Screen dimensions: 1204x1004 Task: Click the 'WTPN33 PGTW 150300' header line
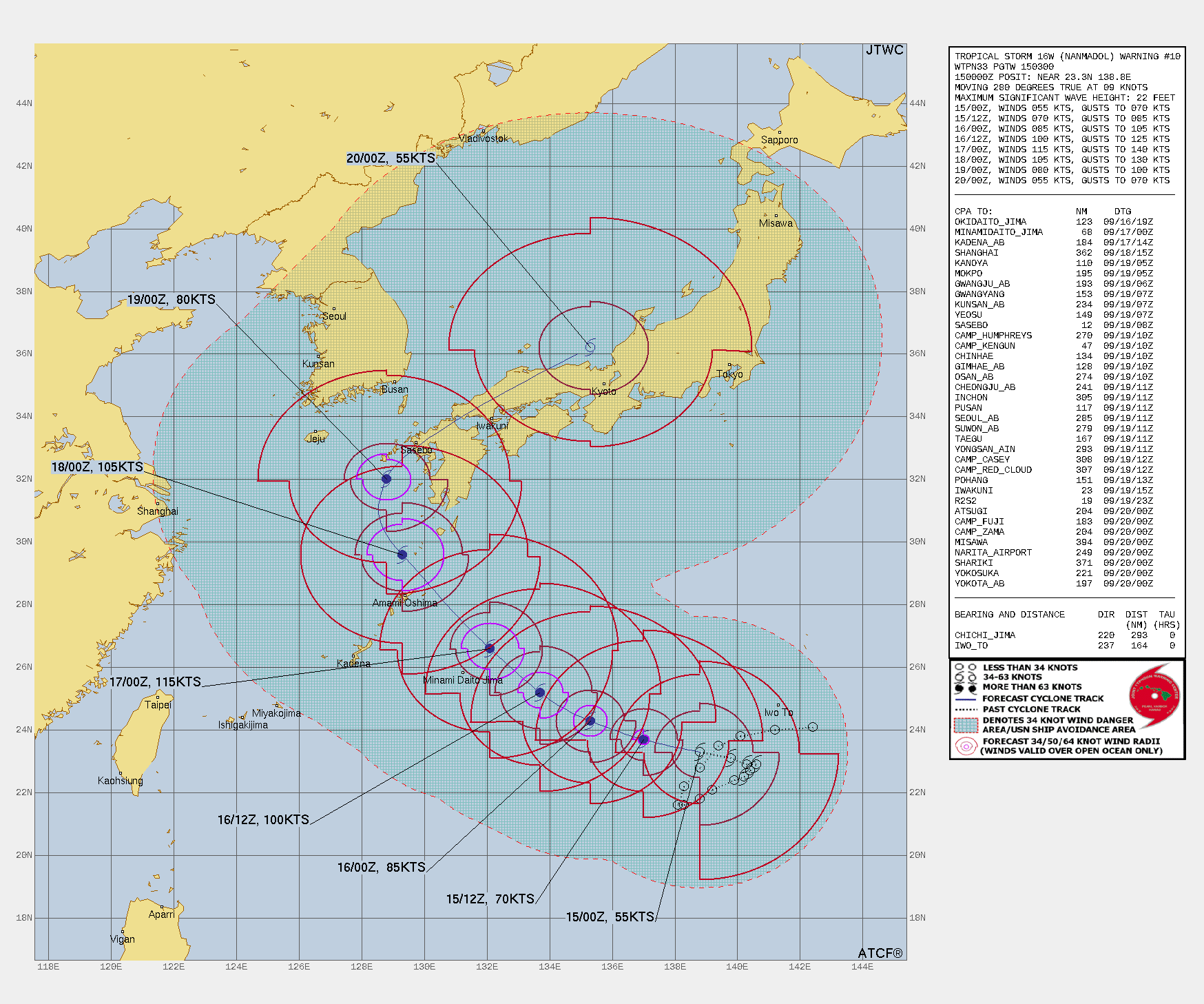(1004, 67)
